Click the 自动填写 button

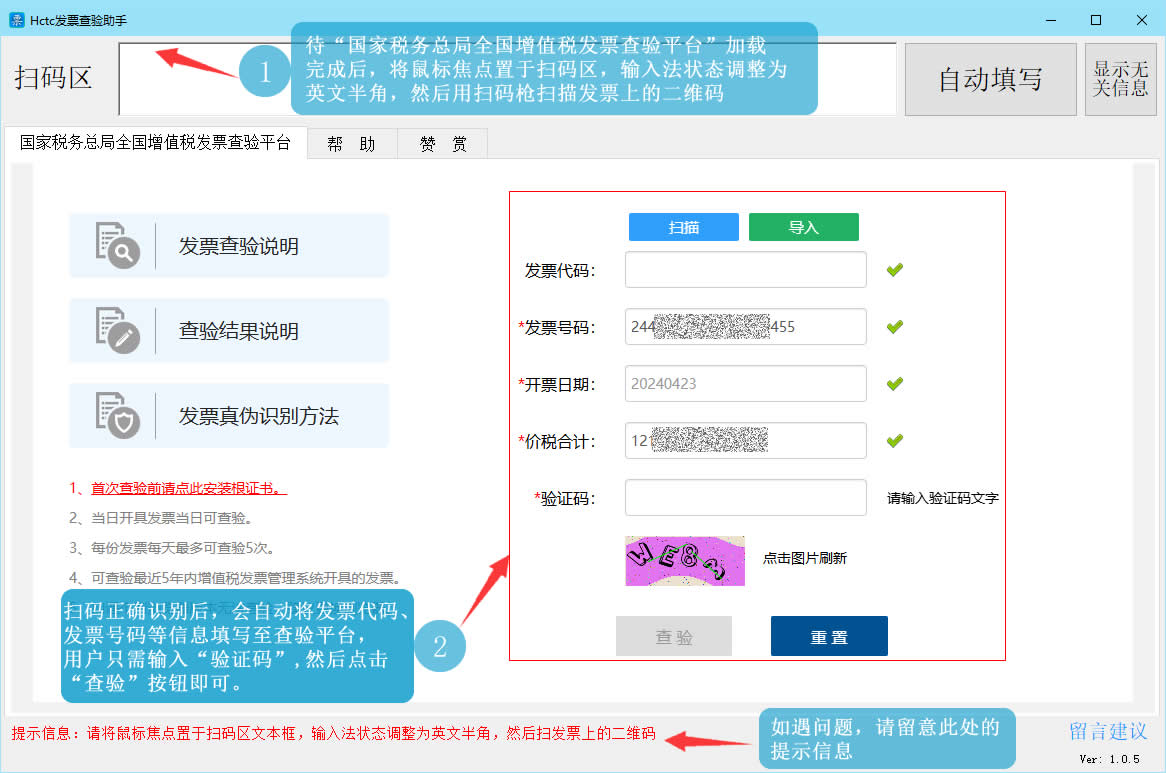click(x=990, y=79)
